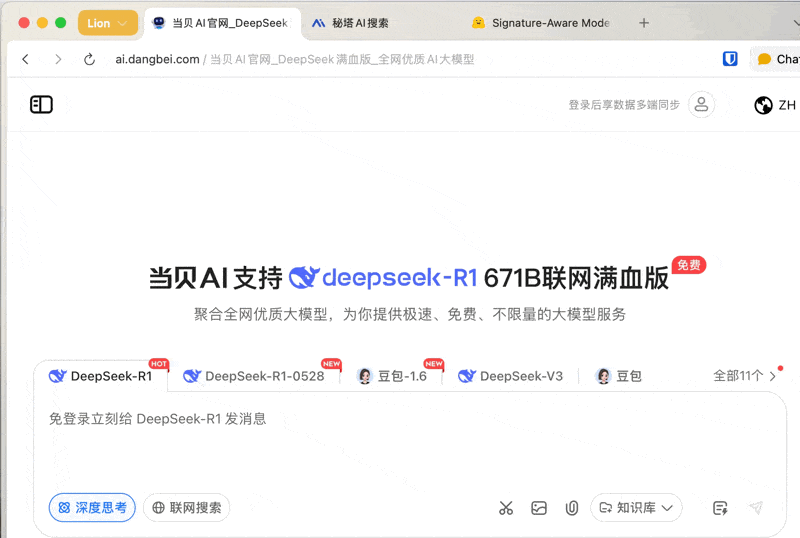Open the 知识库 knowledge base dropdown
Screen dimensions: 800x538
tap(636, 507)
